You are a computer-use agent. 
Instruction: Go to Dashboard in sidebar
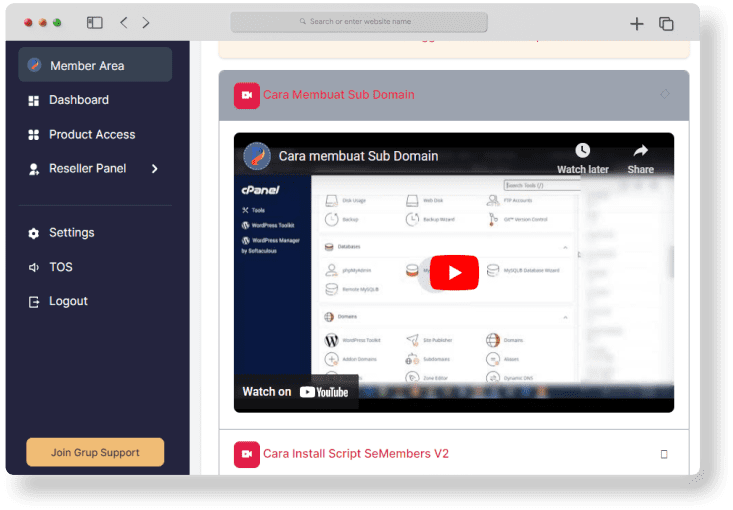tap(78, 100)
